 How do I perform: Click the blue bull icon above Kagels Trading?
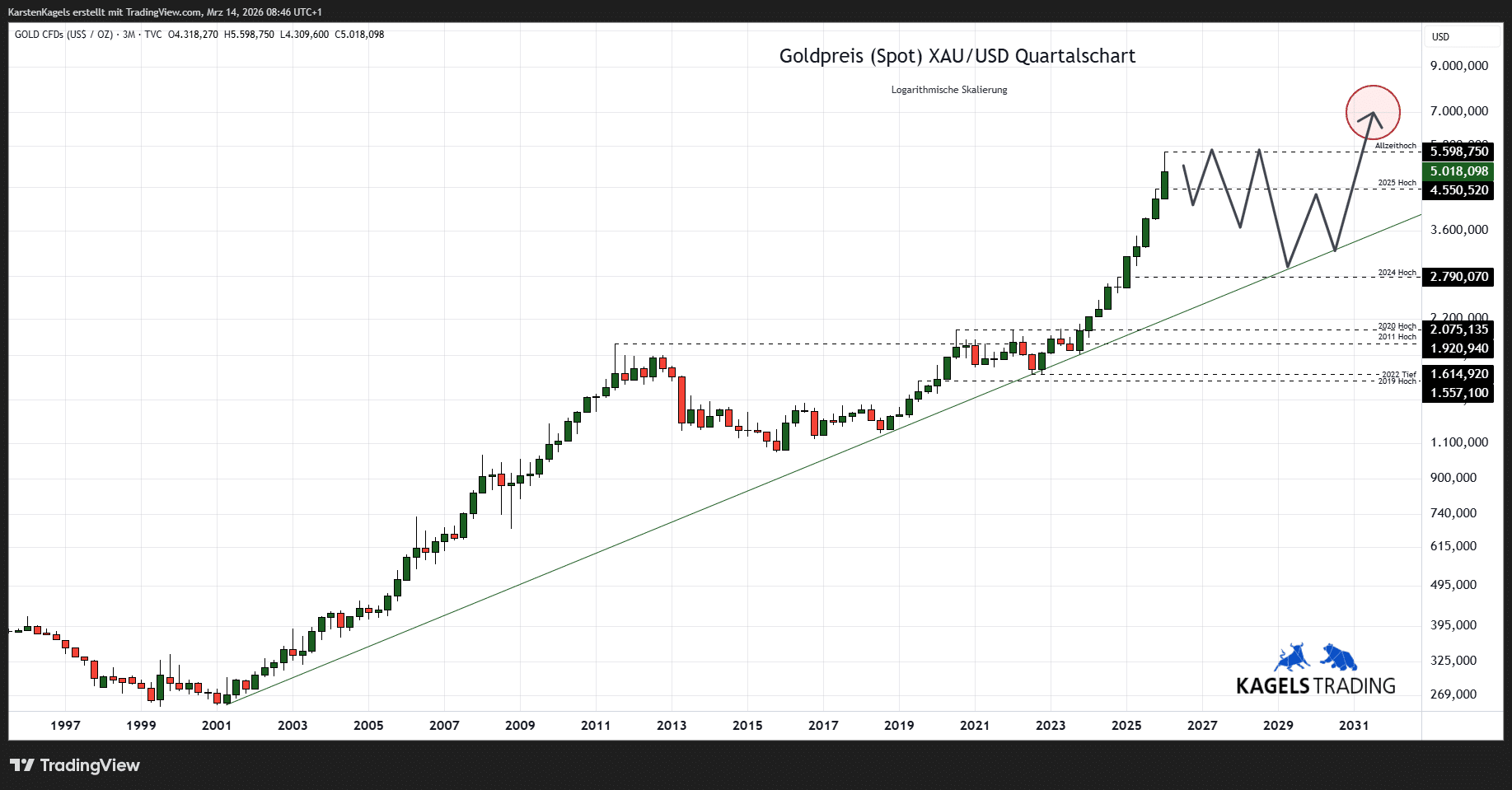1292,657
